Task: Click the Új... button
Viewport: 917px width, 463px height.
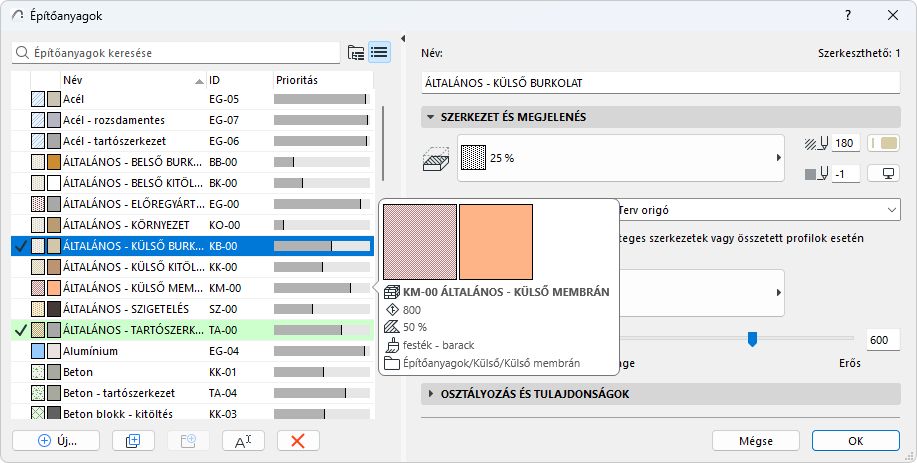Action: (56, 441)
